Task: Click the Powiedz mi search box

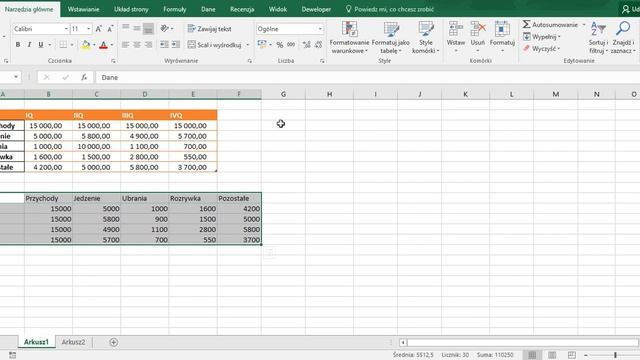Action: [x=389, y=9]
